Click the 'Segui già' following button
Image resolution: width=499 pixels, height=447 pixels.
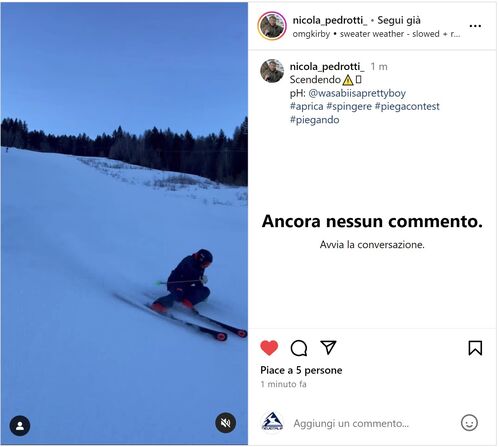click(399, 20)
